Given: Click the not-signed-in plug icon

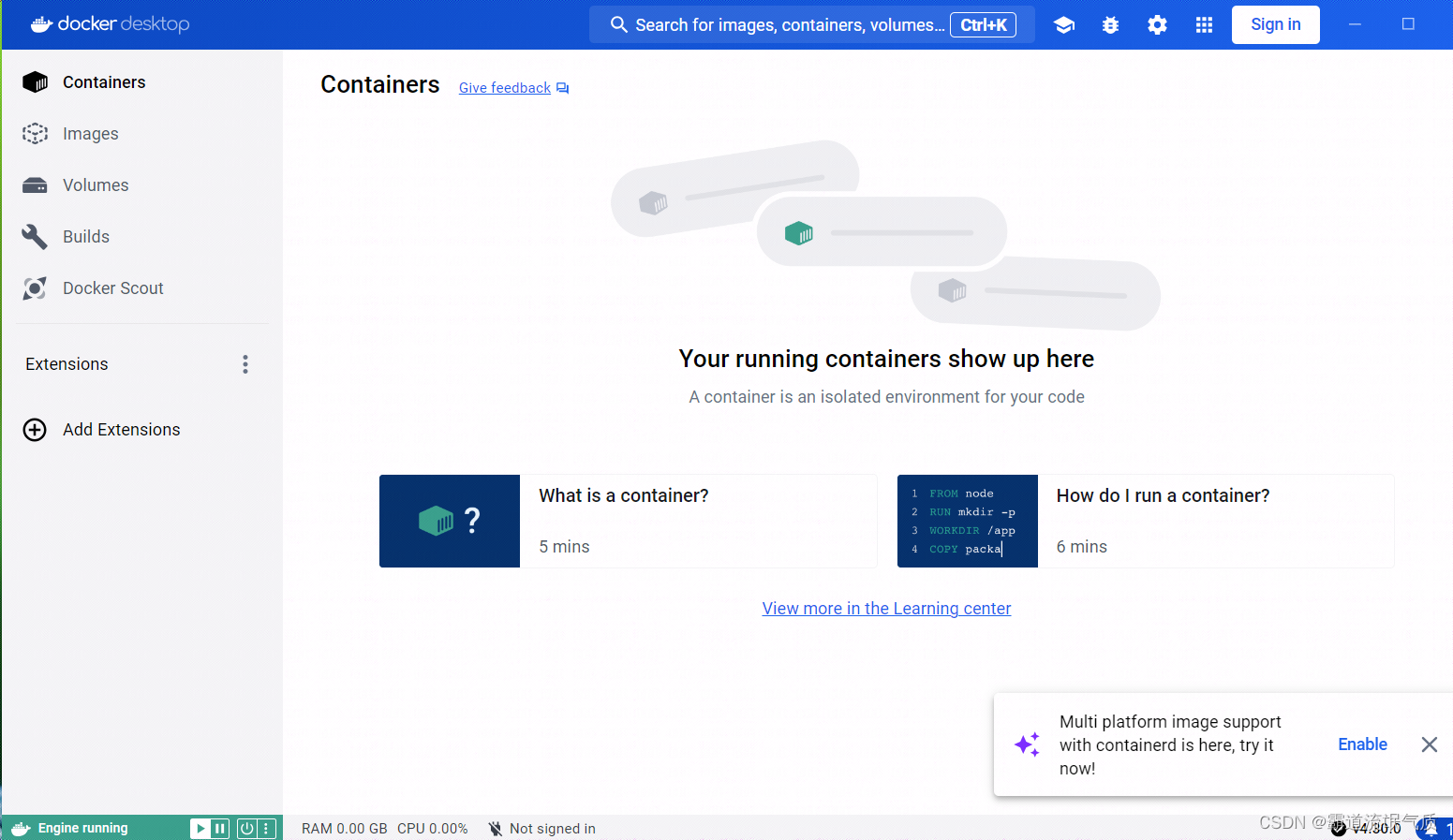Looking at the screenshot, I should [495, 829].
